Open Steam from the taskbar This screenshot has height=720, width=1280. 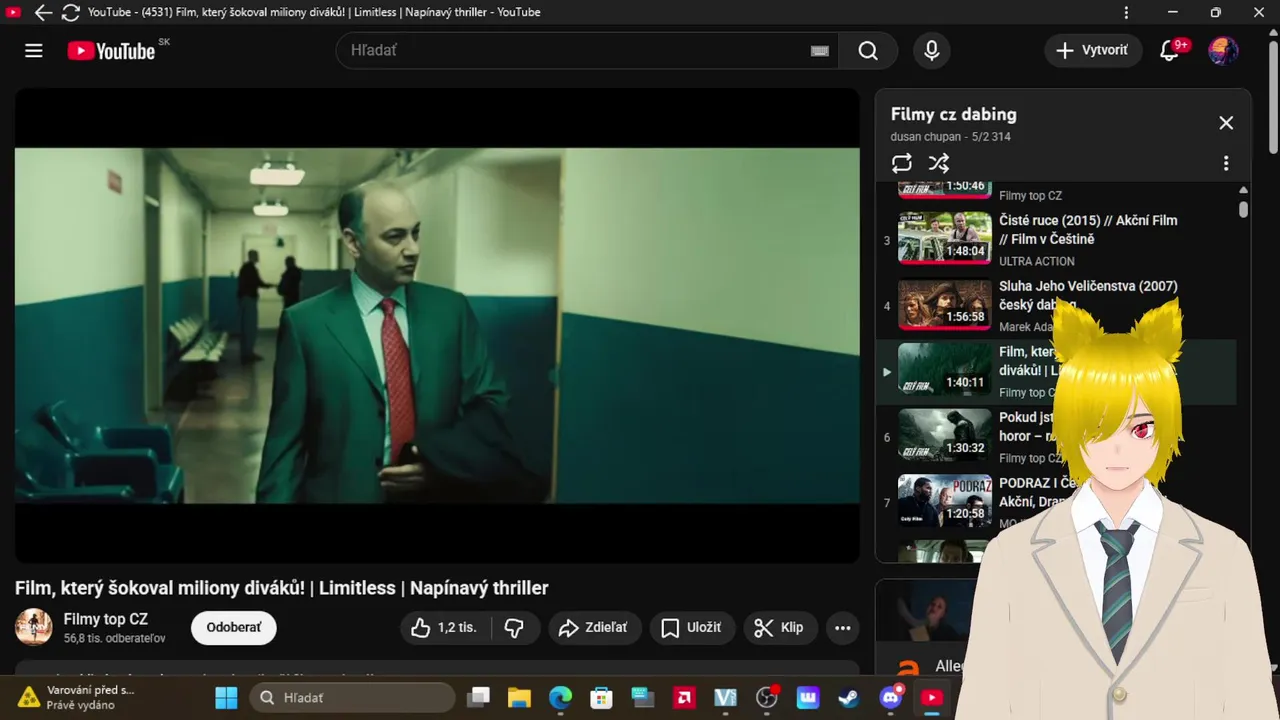pos(849,697)
